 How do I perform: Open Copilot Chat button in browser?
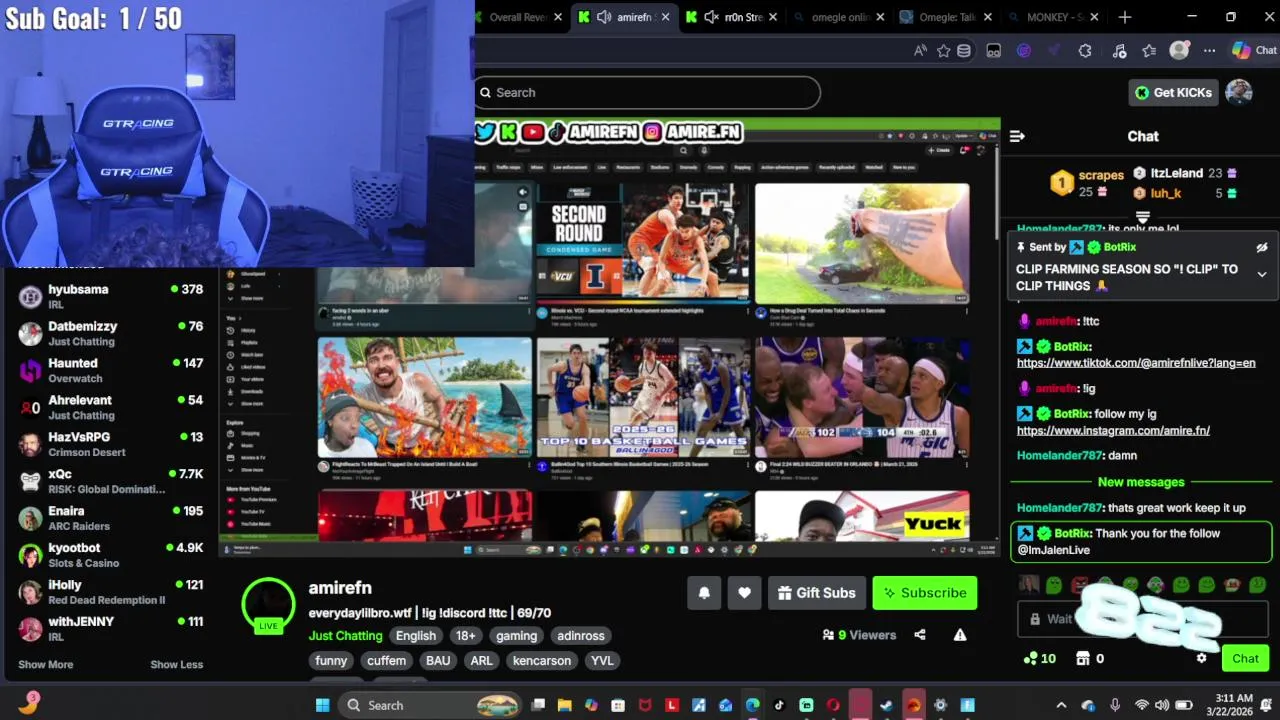(x=1254, y=50)
